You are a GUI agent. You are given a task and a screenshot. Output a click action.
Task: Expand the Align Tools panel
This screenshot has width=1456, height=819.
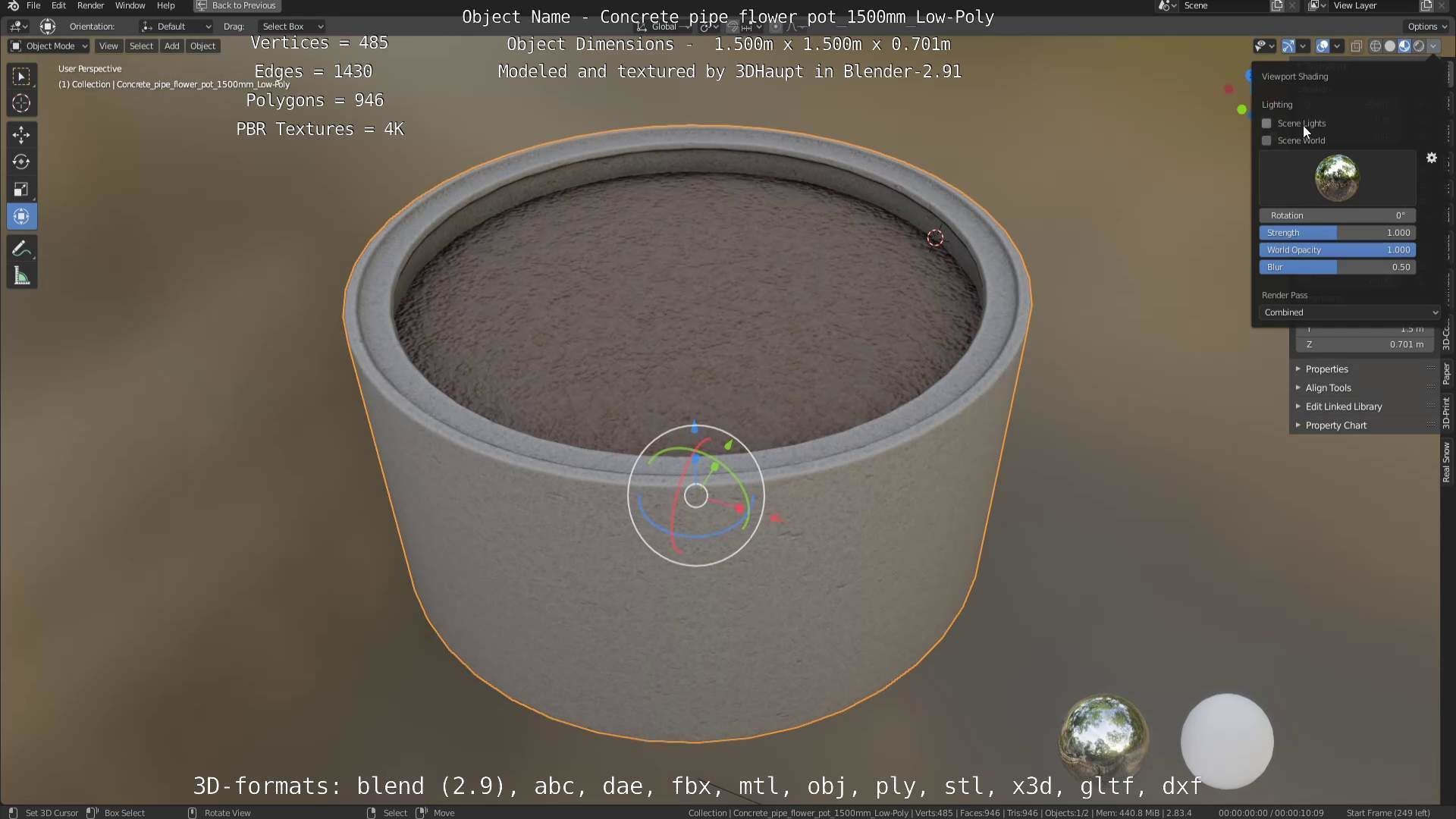click(1363, 388)
